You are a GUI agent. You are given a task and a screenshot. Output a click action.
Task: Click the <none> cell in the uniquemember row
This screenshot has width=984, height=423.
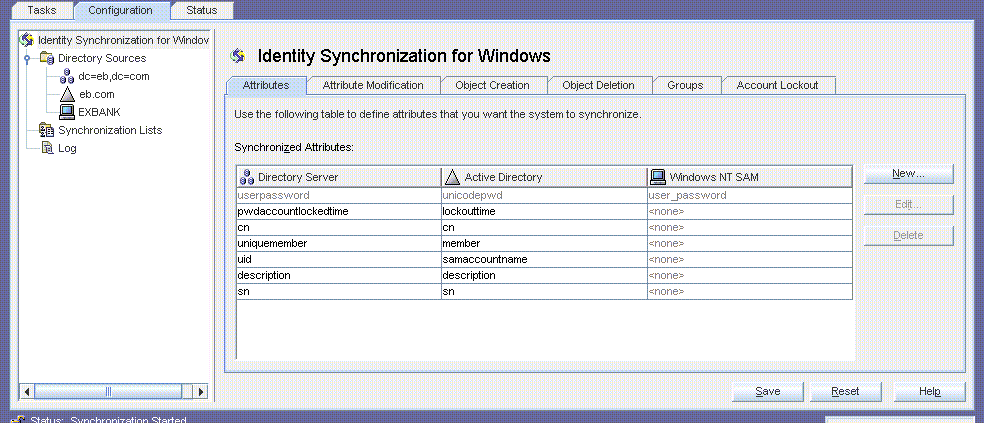[x=750, y=244]
